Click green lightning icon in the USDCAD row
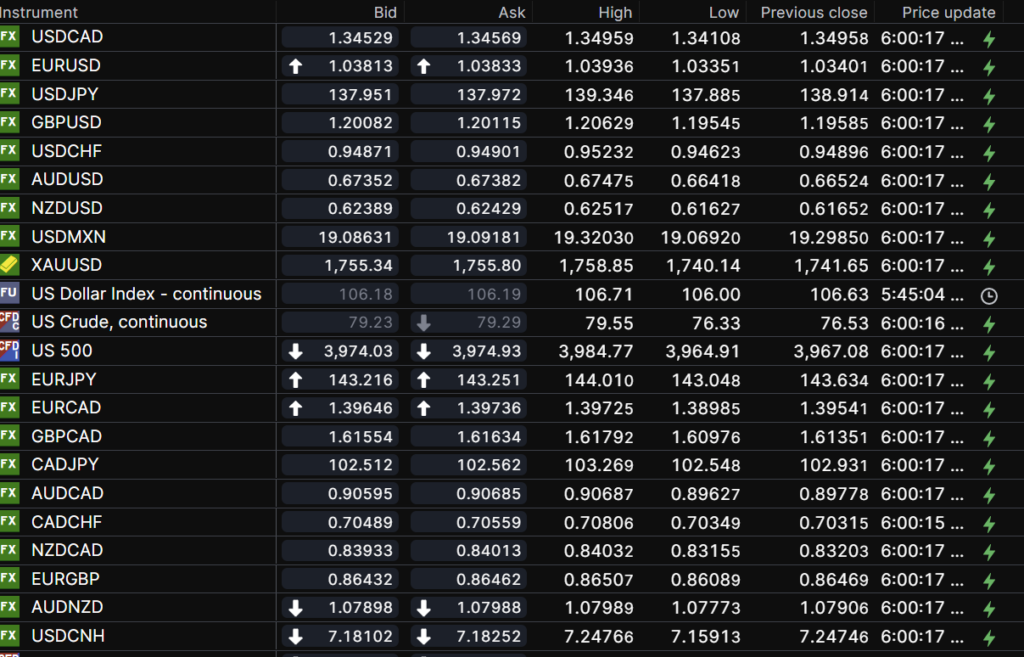1024x657 pixels. pos(989,39)
